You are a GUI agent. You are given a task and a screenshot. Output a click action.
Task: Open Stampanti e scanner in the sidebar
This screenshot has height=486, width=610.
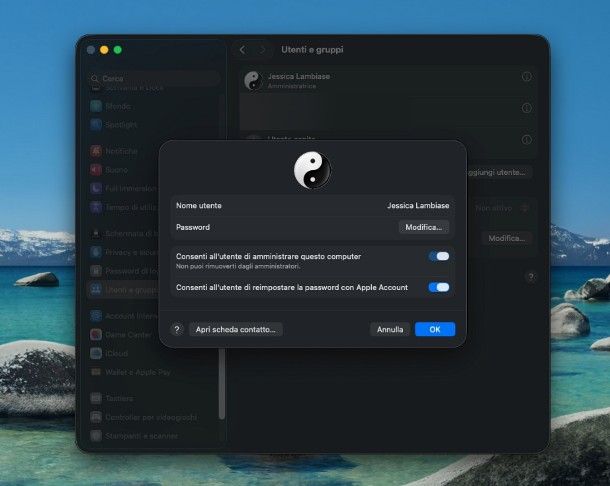134,436
